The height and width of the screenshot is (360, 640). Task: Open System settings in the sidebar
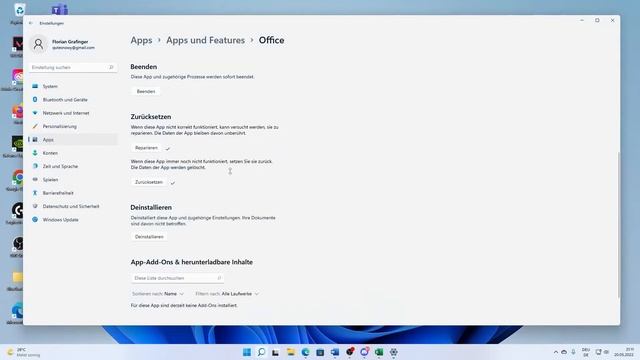[x=73, y=86]
